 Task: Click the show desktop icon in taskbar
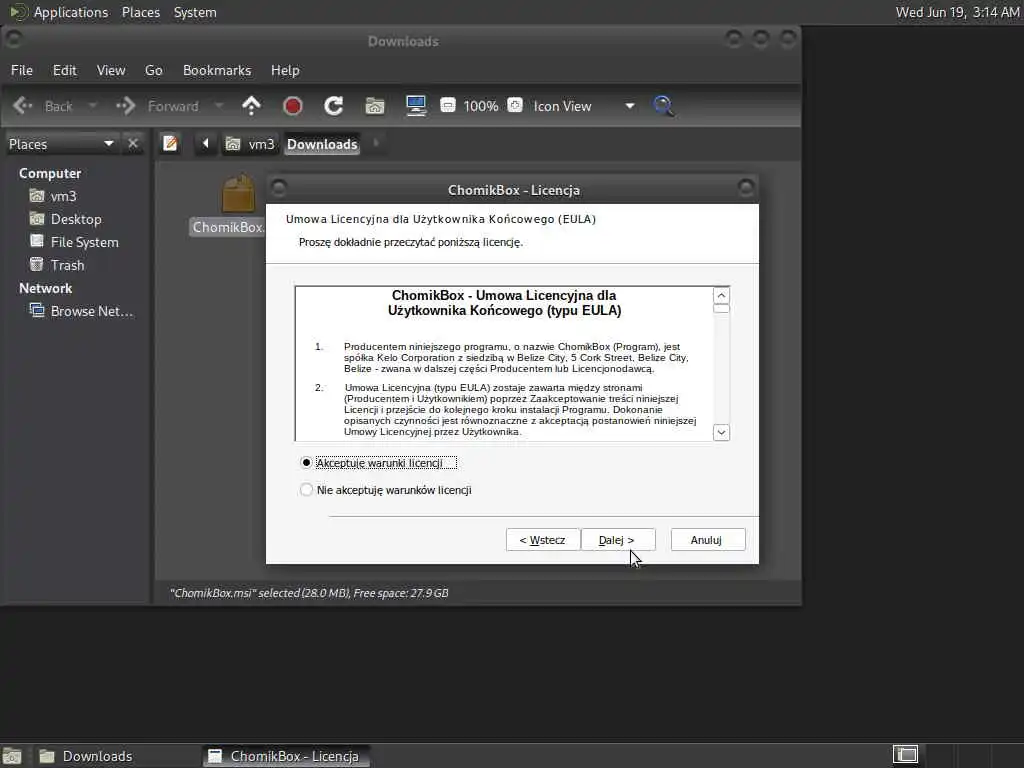(12, 756)
